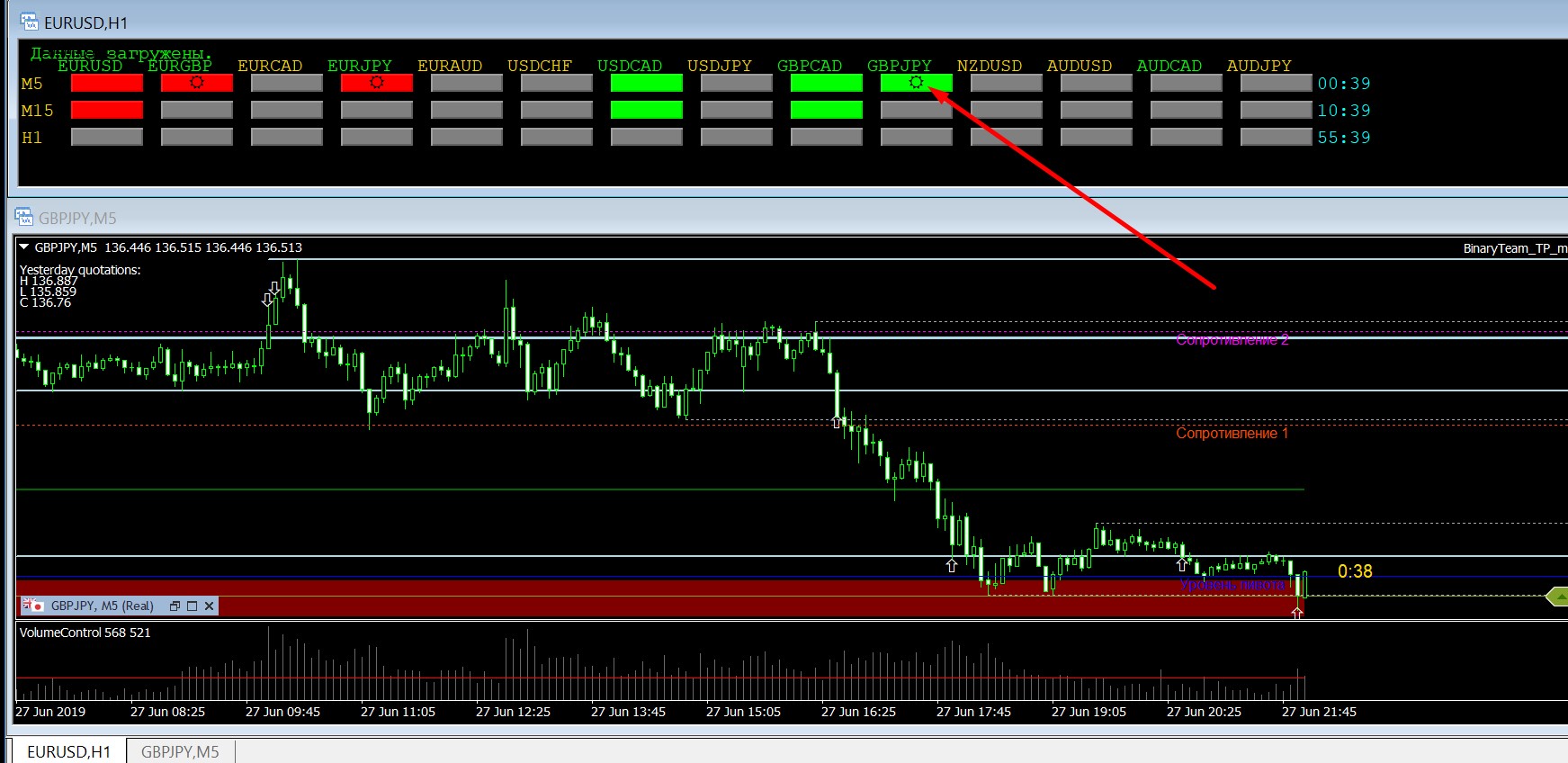Click the Сопротивление 1 level label
The image size is (1568, 763).
pyautogui.click(x=1232, y=434)
